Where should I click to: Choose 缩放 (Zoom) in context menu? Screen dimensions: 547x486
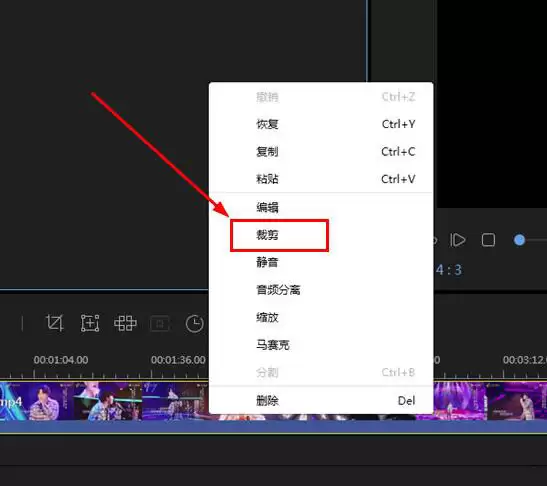click(321, 317)
